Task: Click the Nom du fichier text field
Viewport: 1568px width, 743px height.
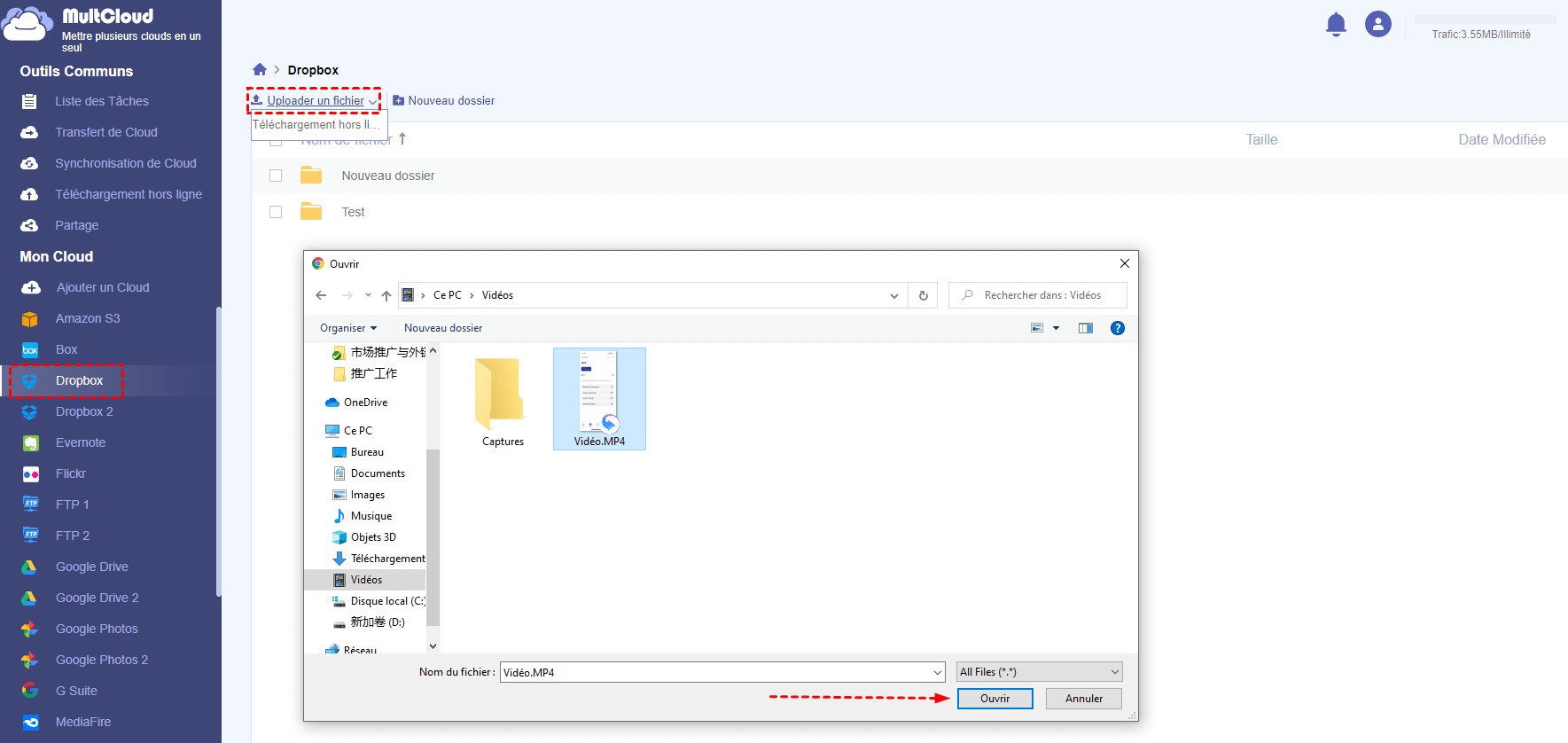Action: coord(715,673)
